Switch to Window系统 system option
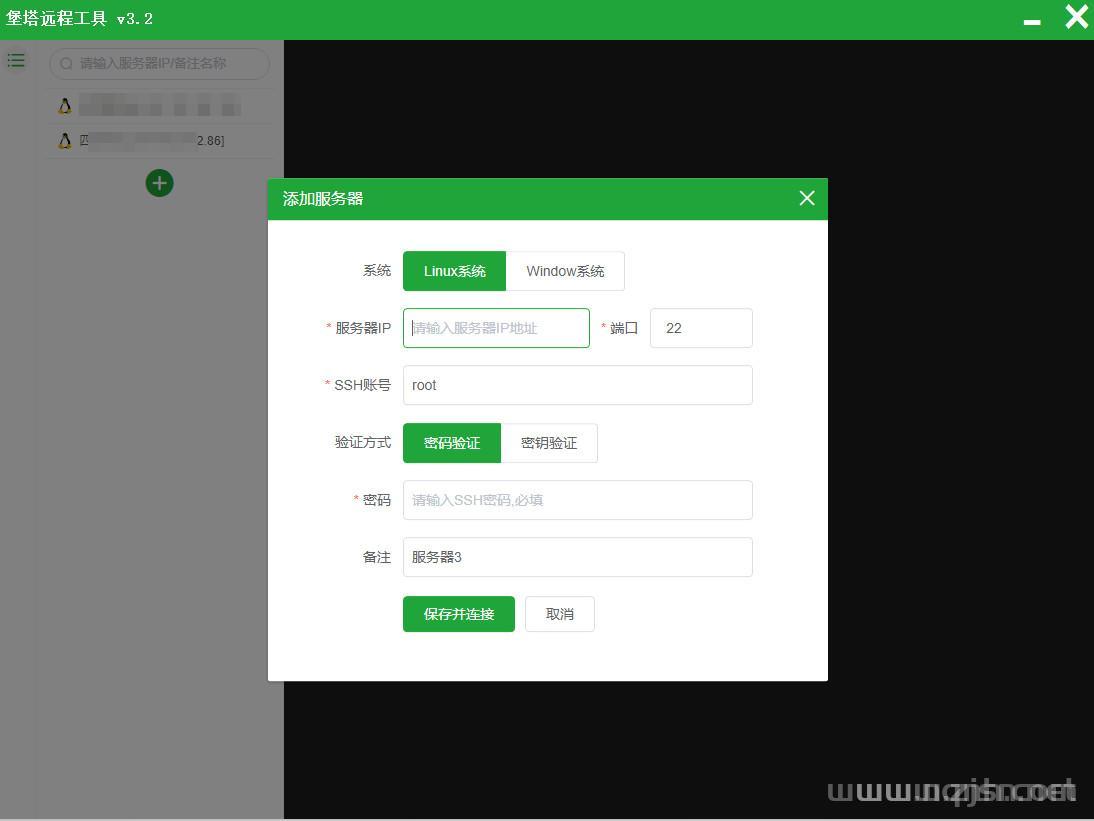 coord(565,271)
